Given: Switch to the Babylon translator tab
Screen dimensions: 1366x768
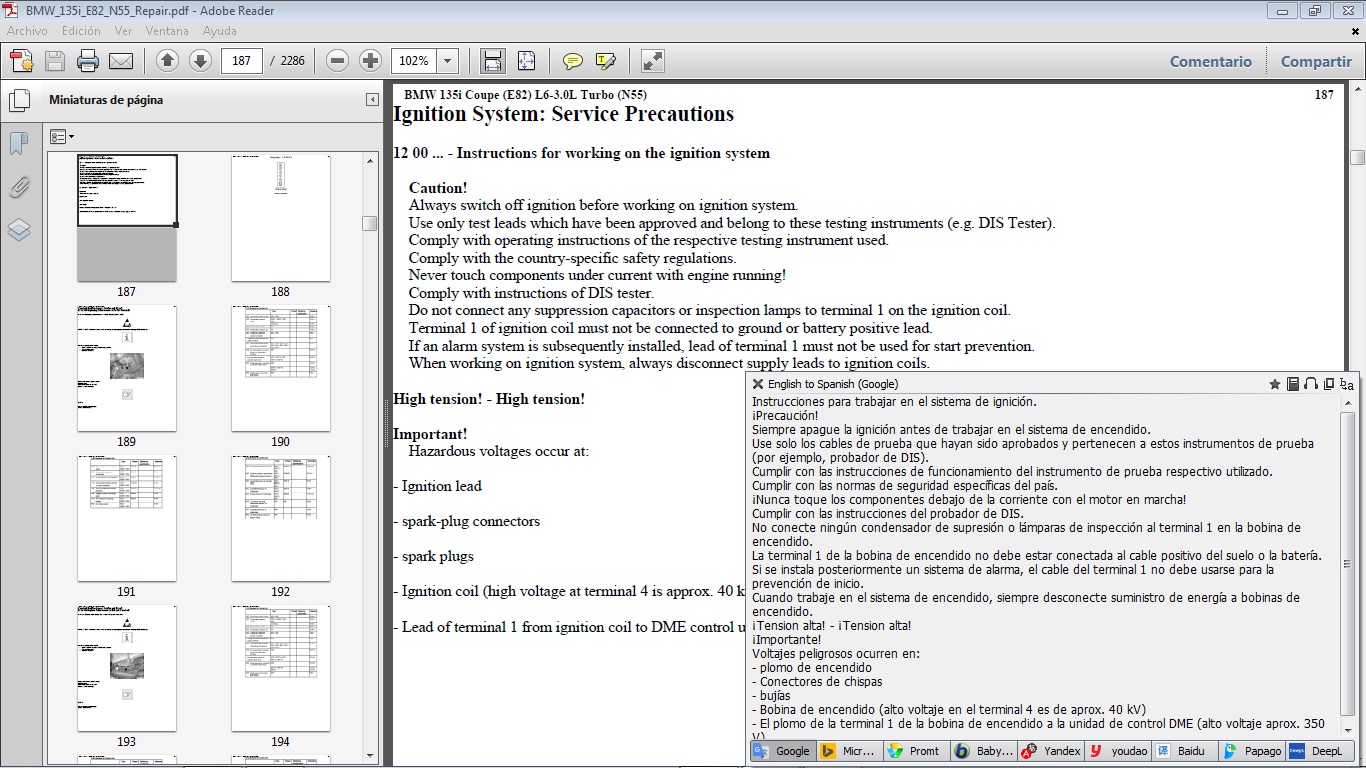Looking at the screenshot, I should click(982, 751).
